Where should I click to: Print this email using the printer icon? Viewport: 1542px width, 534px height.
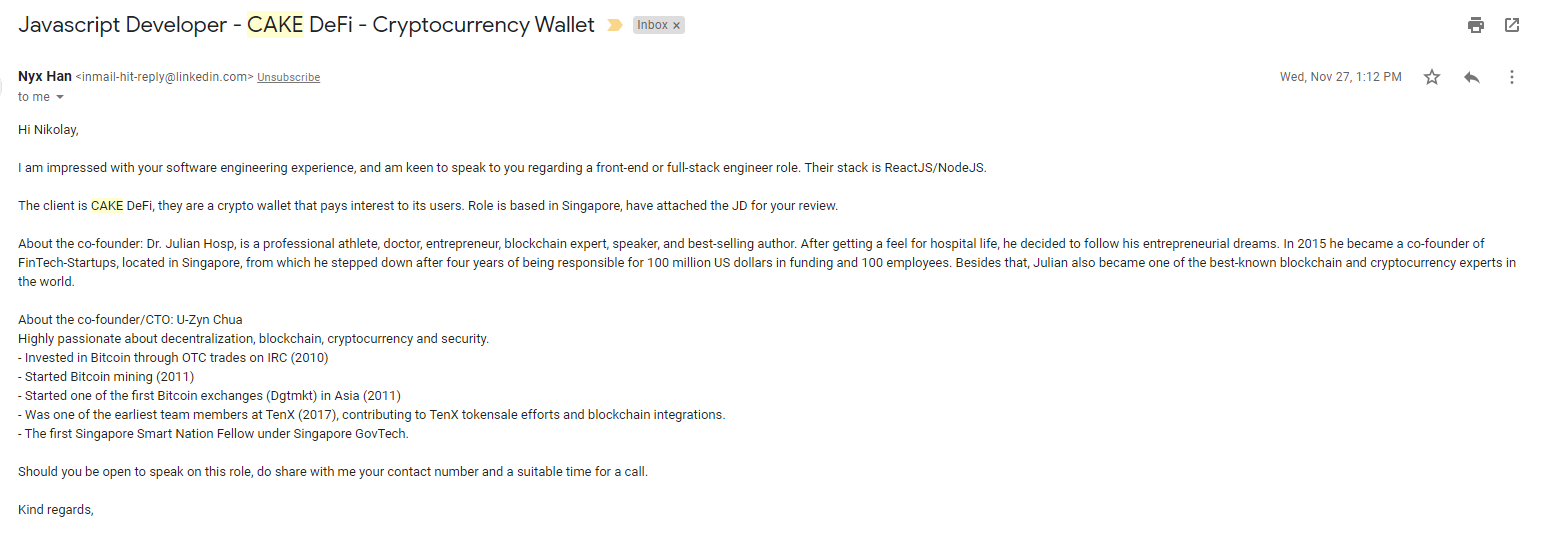1476,25
